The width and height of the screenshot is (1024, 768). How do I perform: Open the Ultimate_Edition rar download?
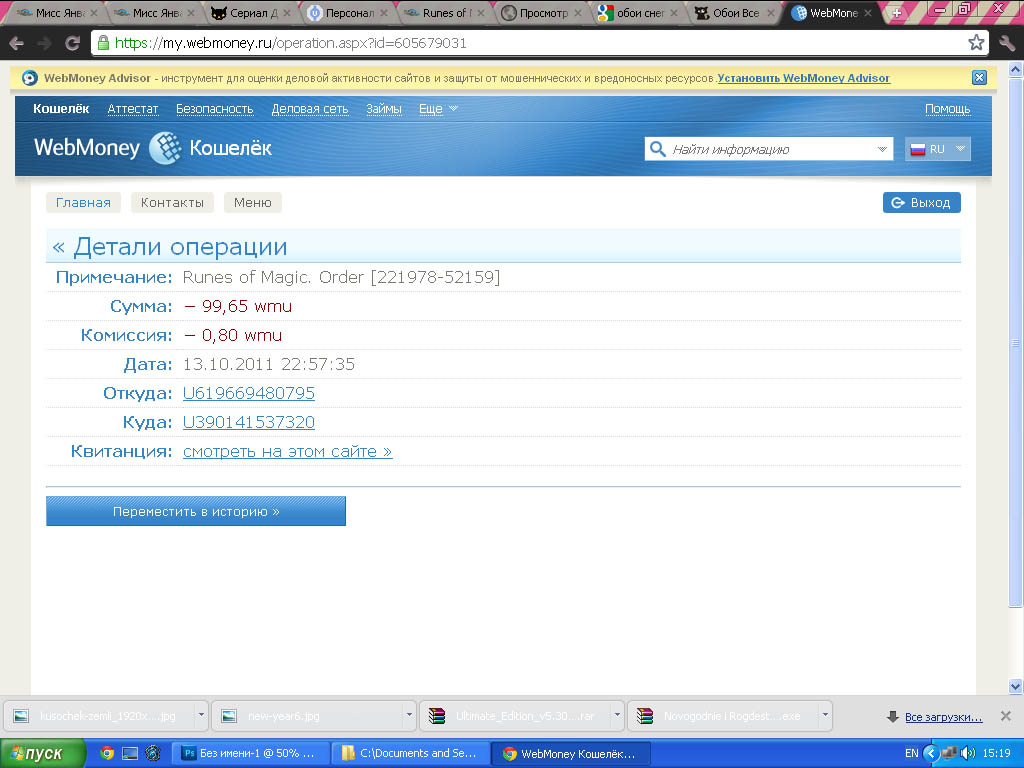[x=515, y=716]
